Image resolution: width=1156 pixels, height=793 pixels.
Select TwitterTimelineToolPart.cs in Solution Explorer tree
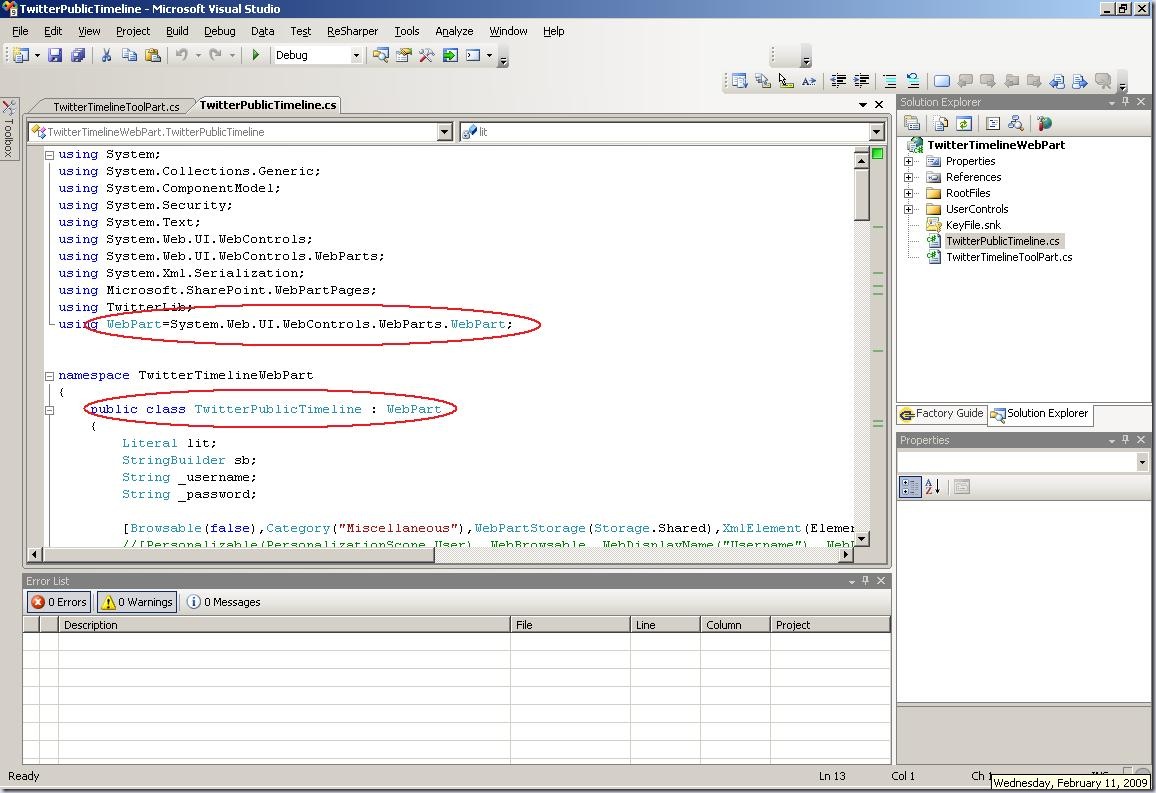point(1009,257)
